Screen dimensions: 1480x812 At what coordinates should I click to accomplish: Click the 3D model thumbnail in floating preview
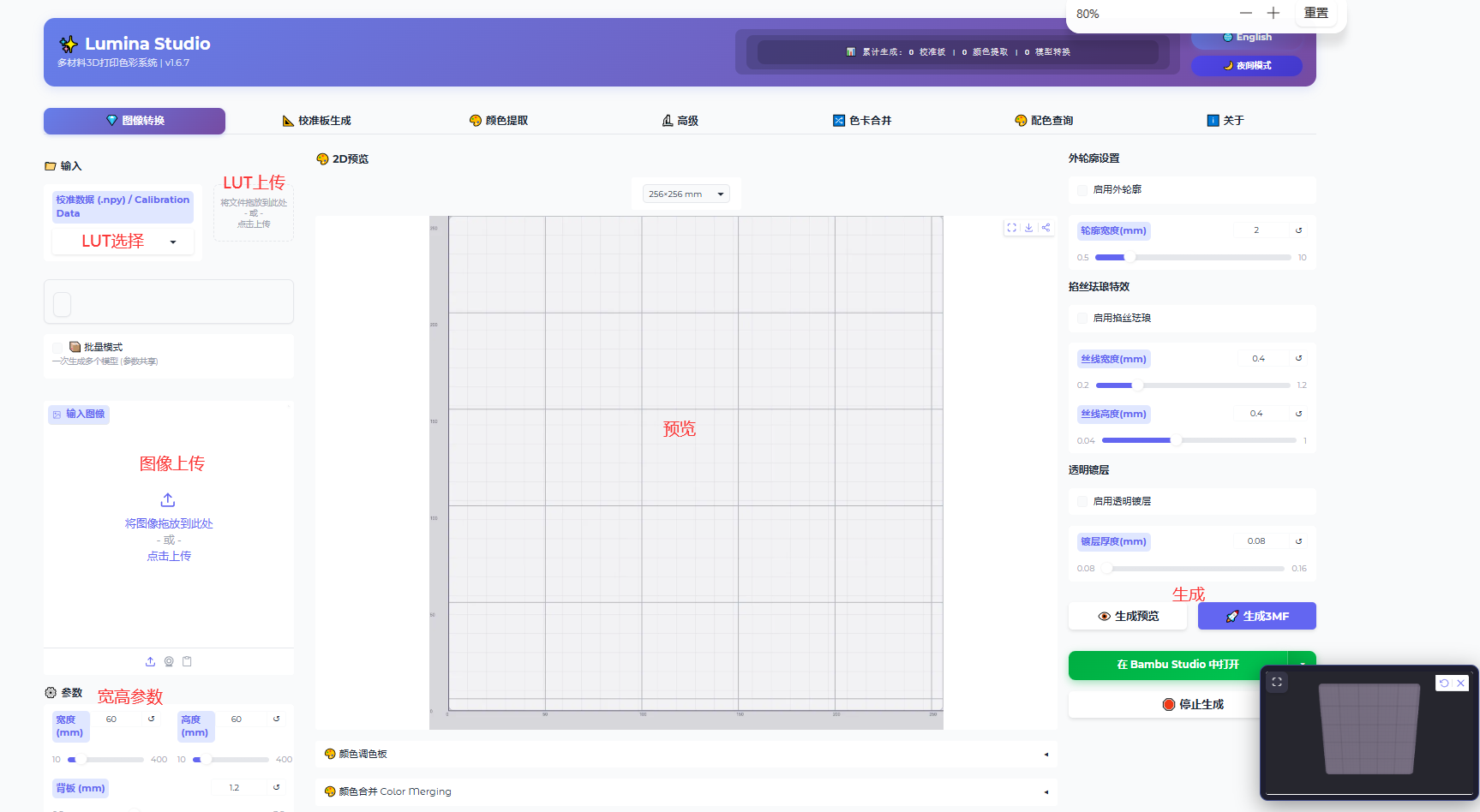pyautogui.click(x=1369, y=729)
